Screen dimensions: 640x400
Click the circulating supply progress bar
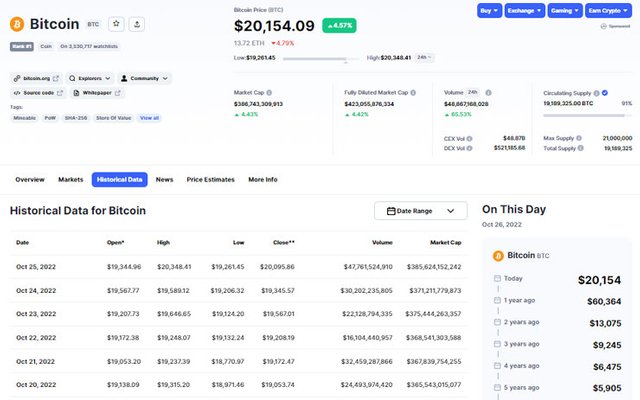pyautogui.click(x=587, y=116)
